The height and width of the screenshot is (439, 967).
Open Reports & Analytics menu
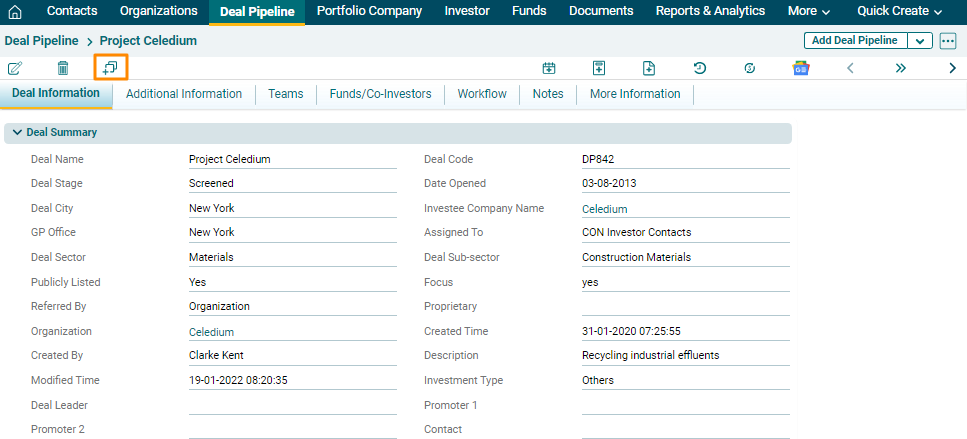710,11
